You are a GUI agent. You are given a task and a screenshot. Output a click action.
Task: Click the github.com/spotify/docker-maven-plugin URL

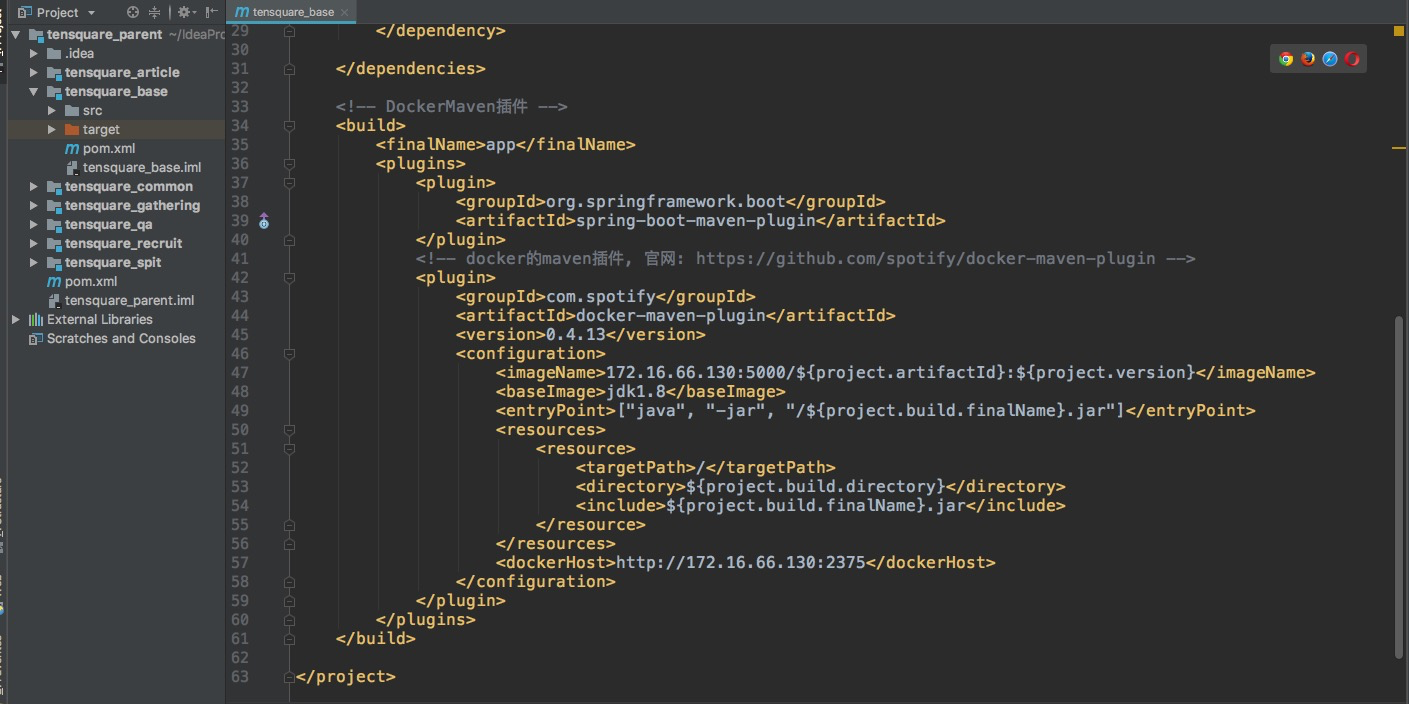click(926, 259)
